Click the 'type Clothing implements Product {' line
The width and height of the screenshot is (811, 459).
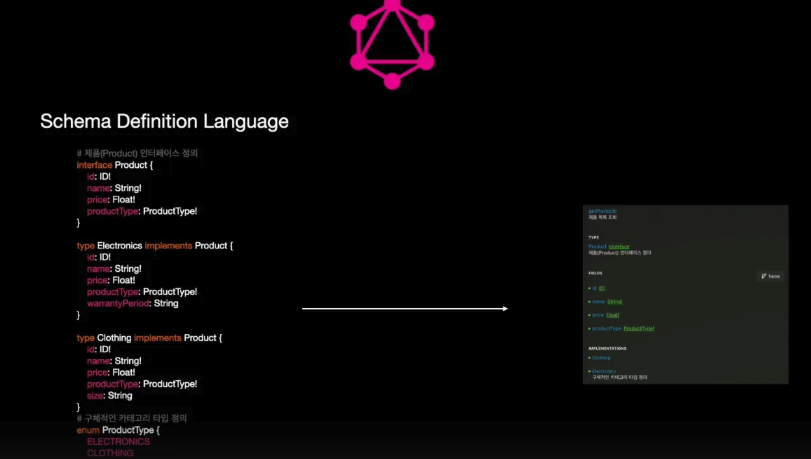point(149,338)
